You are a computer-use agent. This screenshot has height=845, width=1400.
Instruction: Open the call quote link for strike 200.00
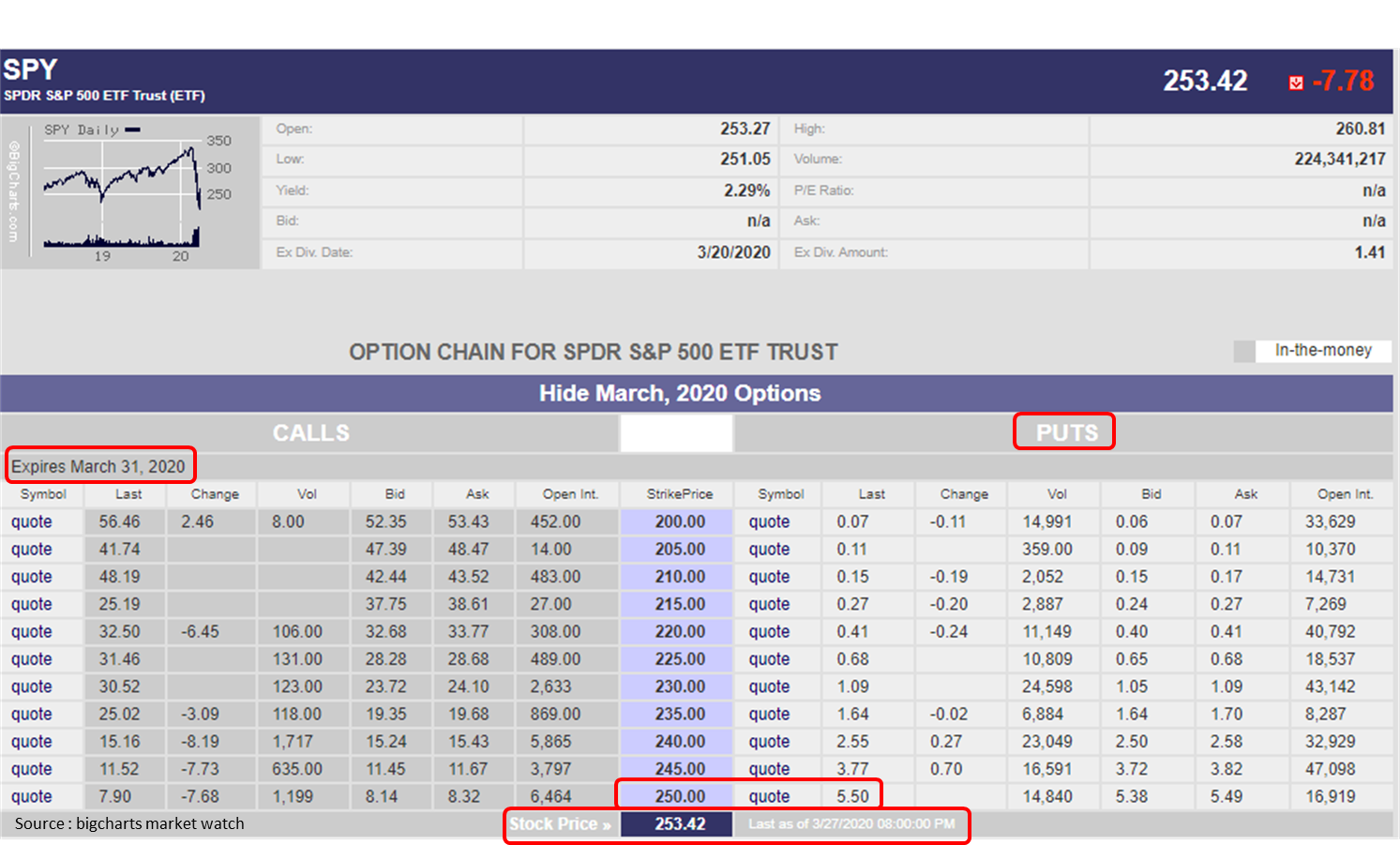[x=32, y=521]
